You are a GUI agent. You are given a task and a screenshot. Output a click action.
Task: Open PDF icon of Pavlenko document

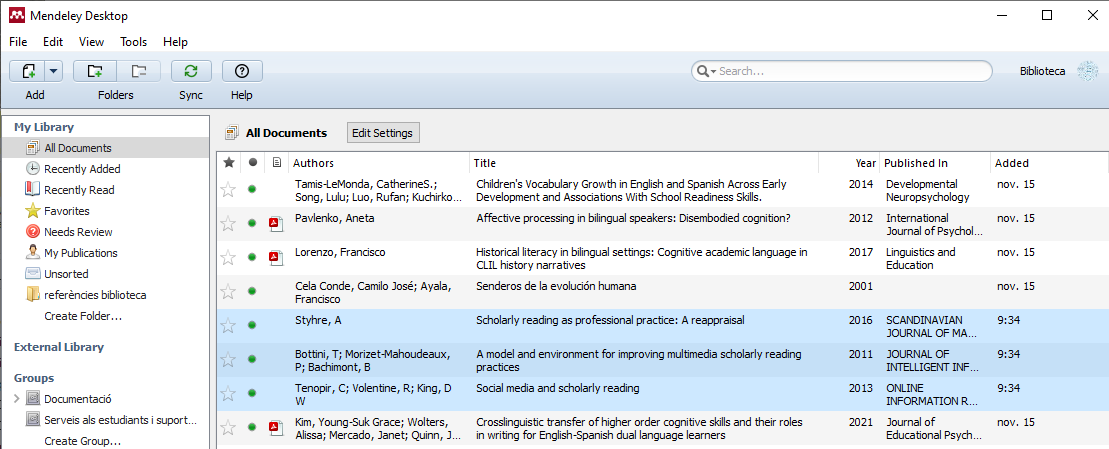coord(276,223)
